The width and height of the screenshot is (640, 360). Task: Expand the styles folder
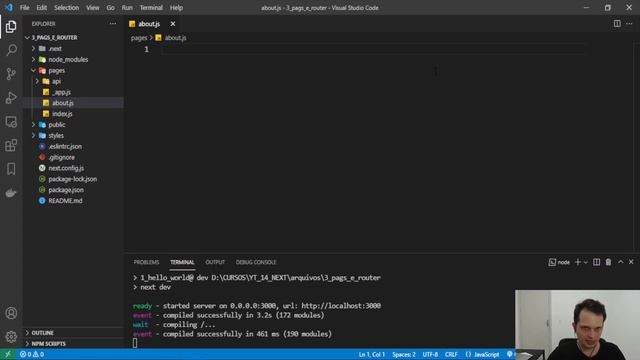point(33,136)
